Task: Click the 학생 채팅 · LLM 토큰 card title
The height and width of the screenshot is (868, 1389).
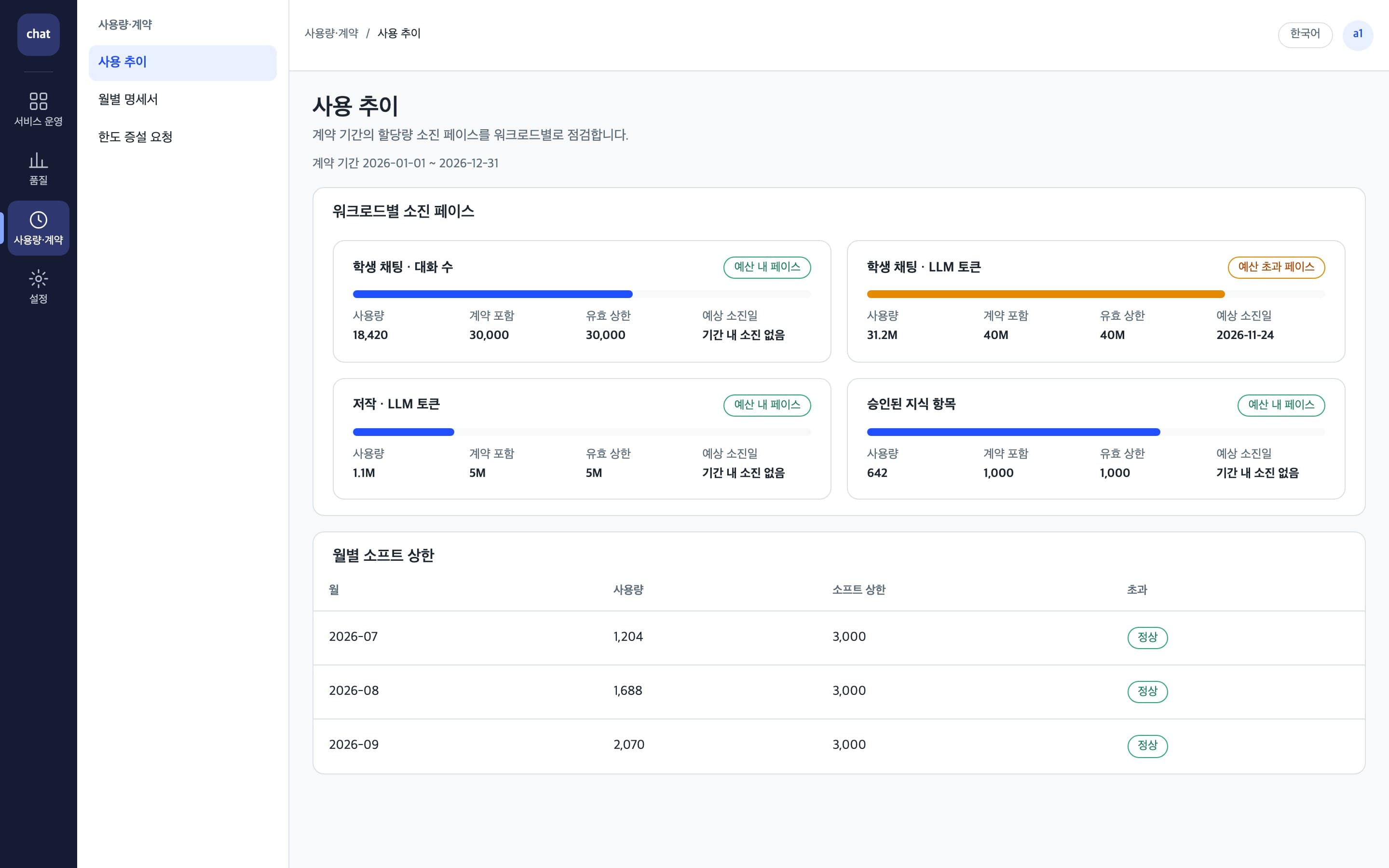Action: [x=924, y=267]
